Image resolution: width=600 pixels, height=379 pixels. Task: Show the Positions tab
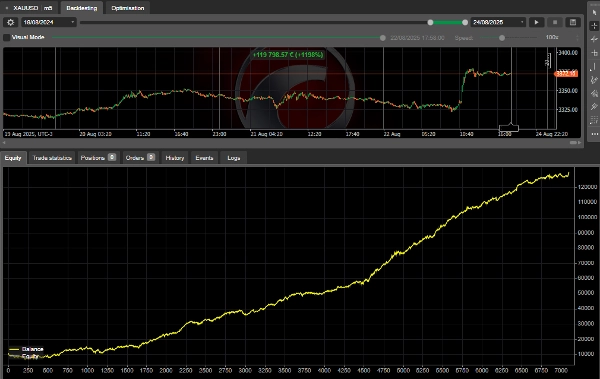[98, 158]
